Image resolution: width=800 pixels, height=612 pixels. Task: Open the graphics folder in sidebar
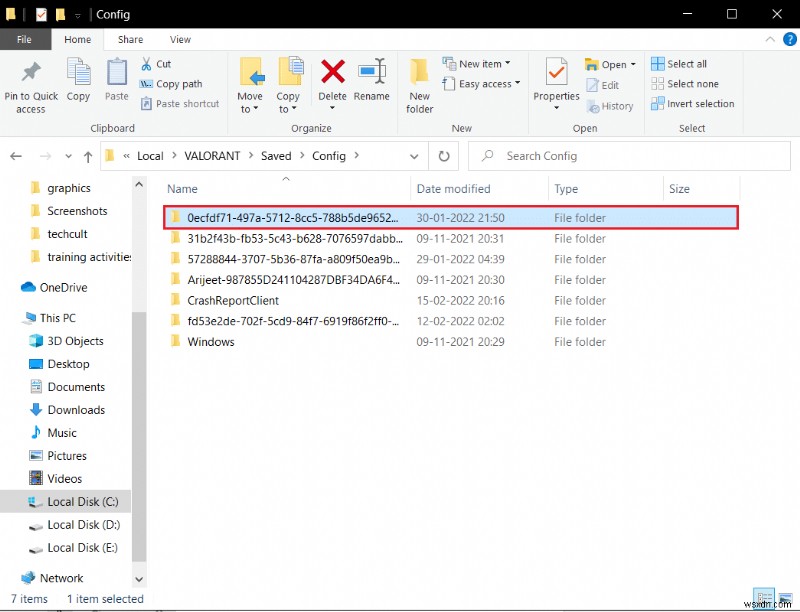tap(60, 188)
